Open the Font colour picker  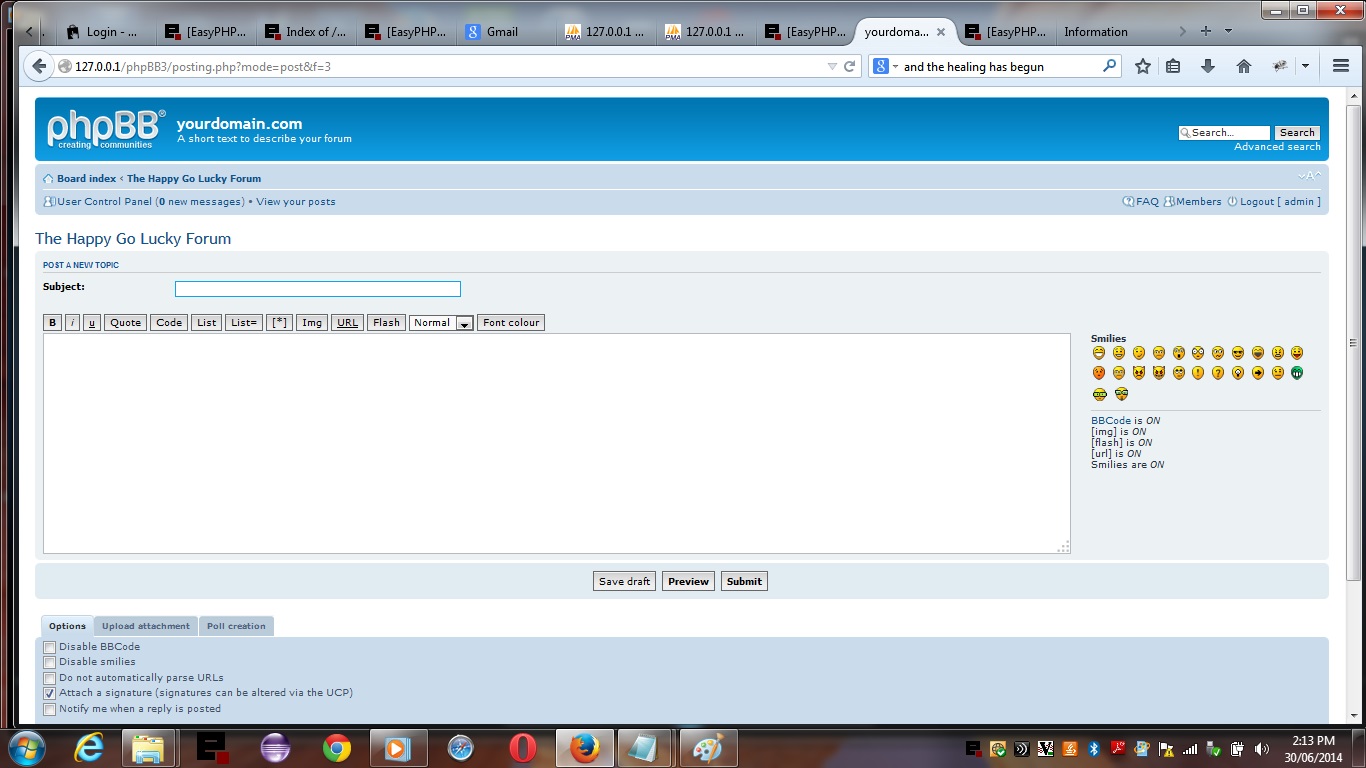(511, 323)
